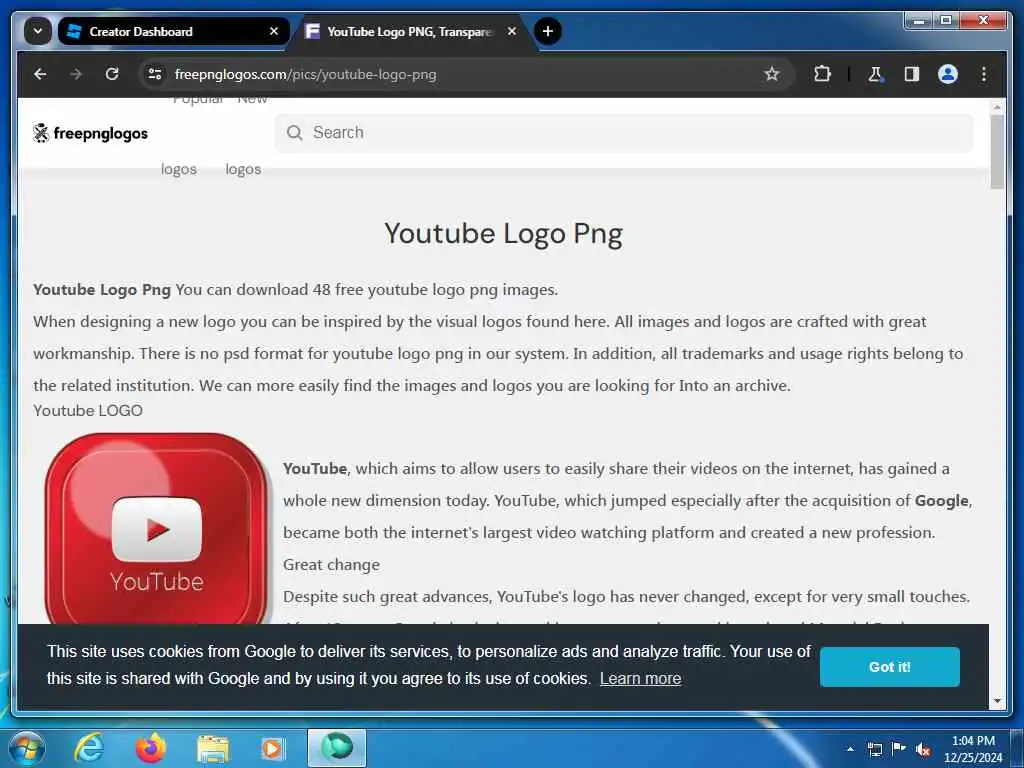Open the Windows Start menu
1024x768 pixels.
pyautogui.click(x=26, y=748)
